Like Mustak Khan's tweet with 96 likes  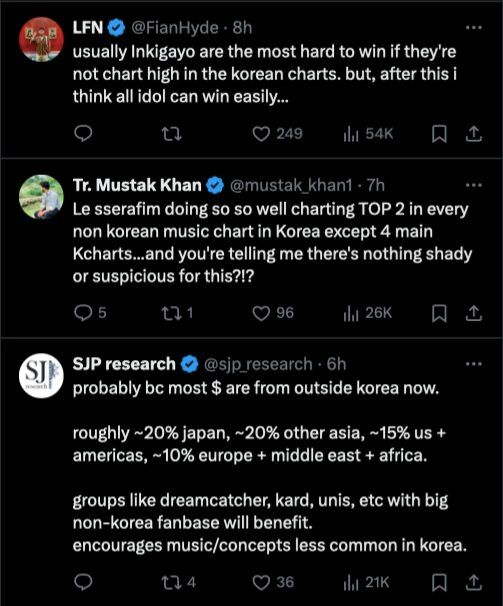(x=273, y=313)
